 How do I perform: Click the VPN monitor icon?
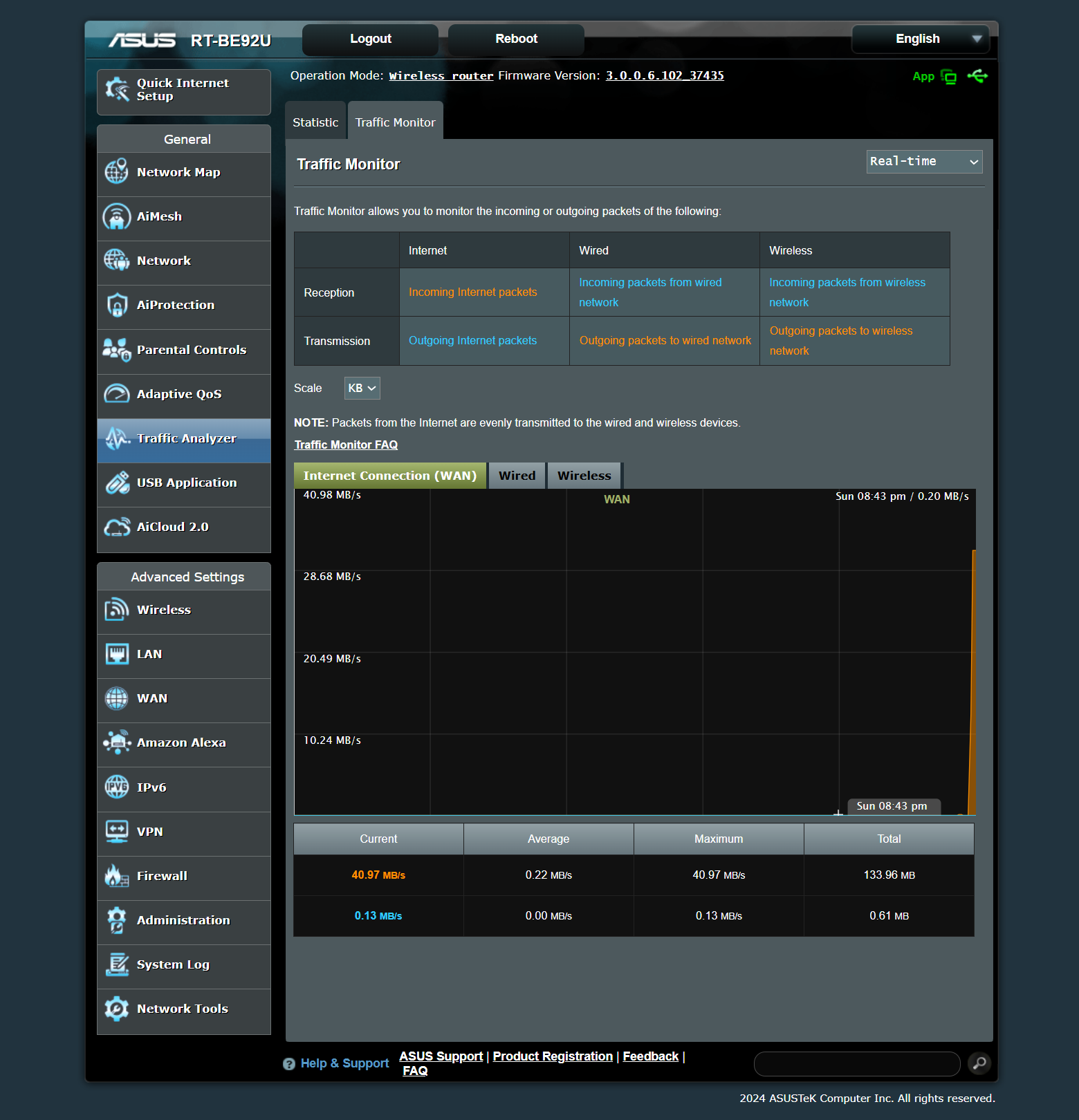click(x=116, y=831)
